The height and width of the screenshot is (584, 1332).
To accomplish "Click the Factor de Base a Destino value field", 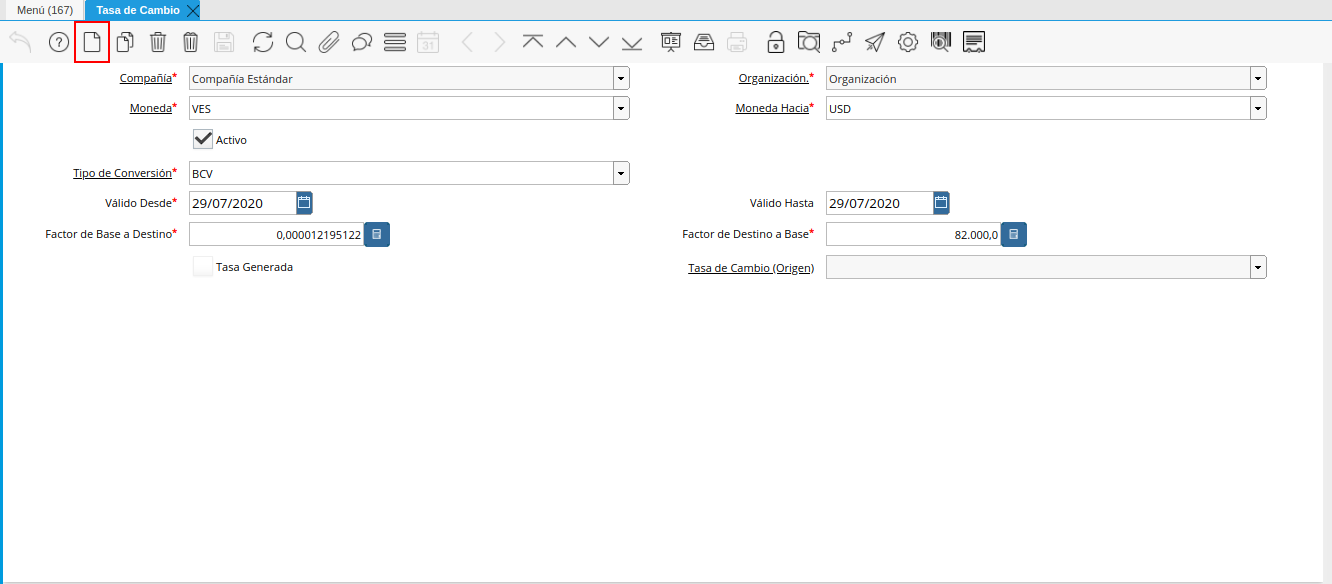I will pyautogui.click(x=276, y=234).
